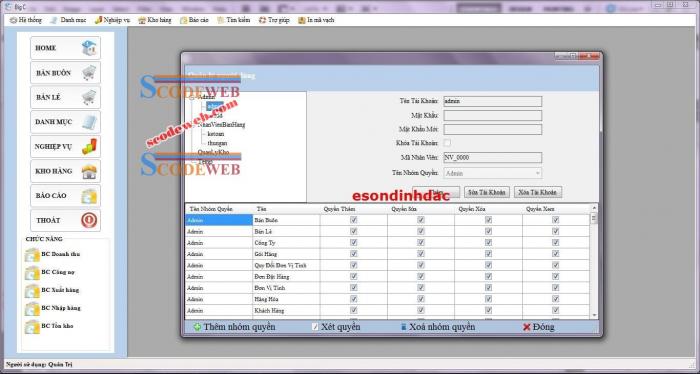The image size is (700, 374).
Task: Click Xoá nhóm quyền trash icon
Action: coord(404,327)
